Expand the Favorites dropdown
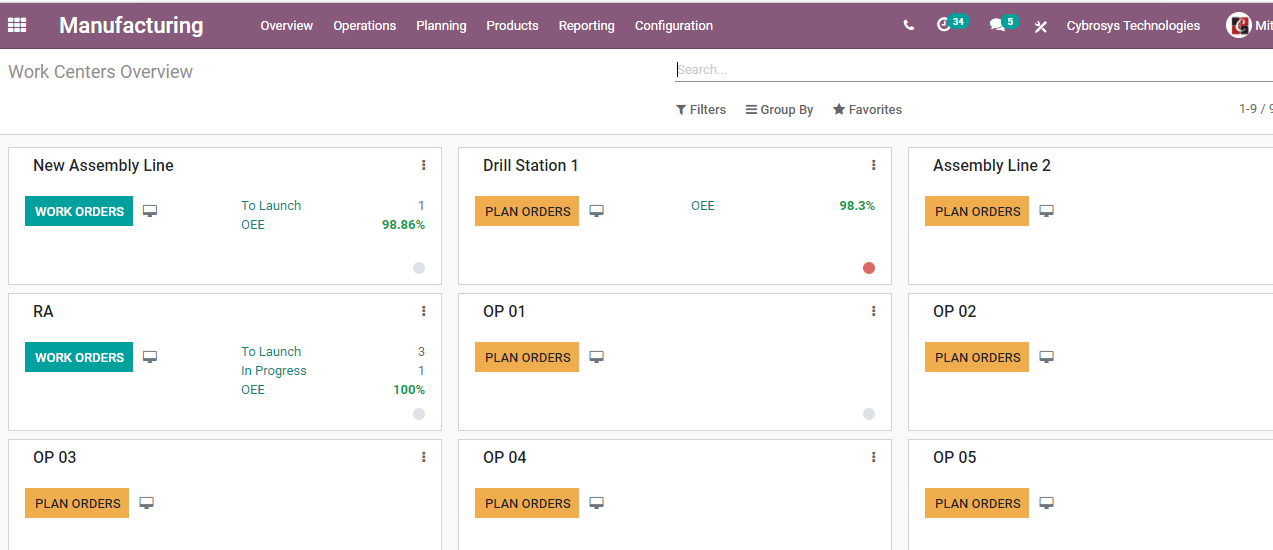Screen dimensions: 1273x550 [867, 110]
